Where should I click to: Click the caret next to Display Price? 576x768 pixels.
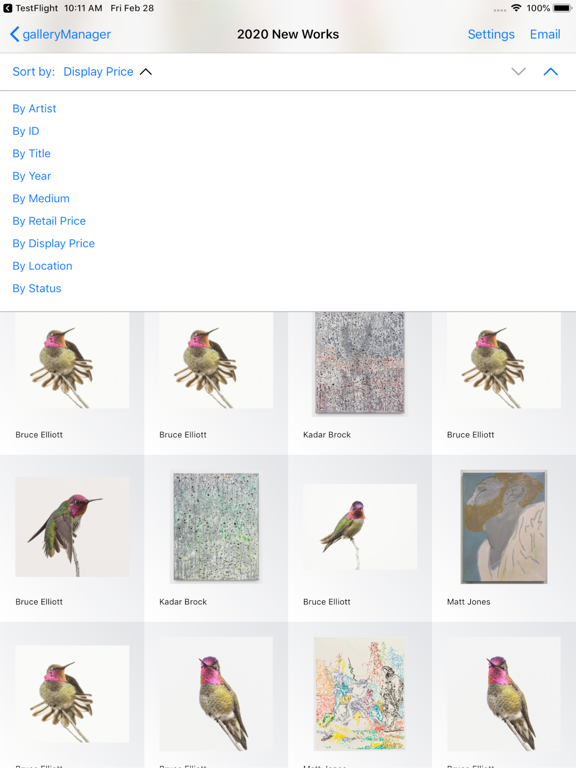click(146, 72)
